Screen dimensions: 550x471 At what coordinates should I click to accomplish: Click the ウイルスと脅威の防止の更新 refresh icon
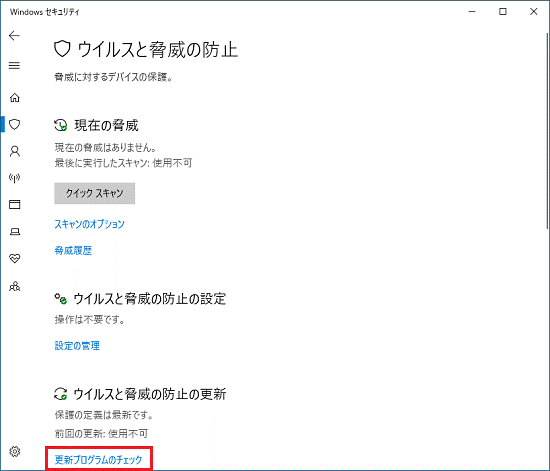click(61, 394)
